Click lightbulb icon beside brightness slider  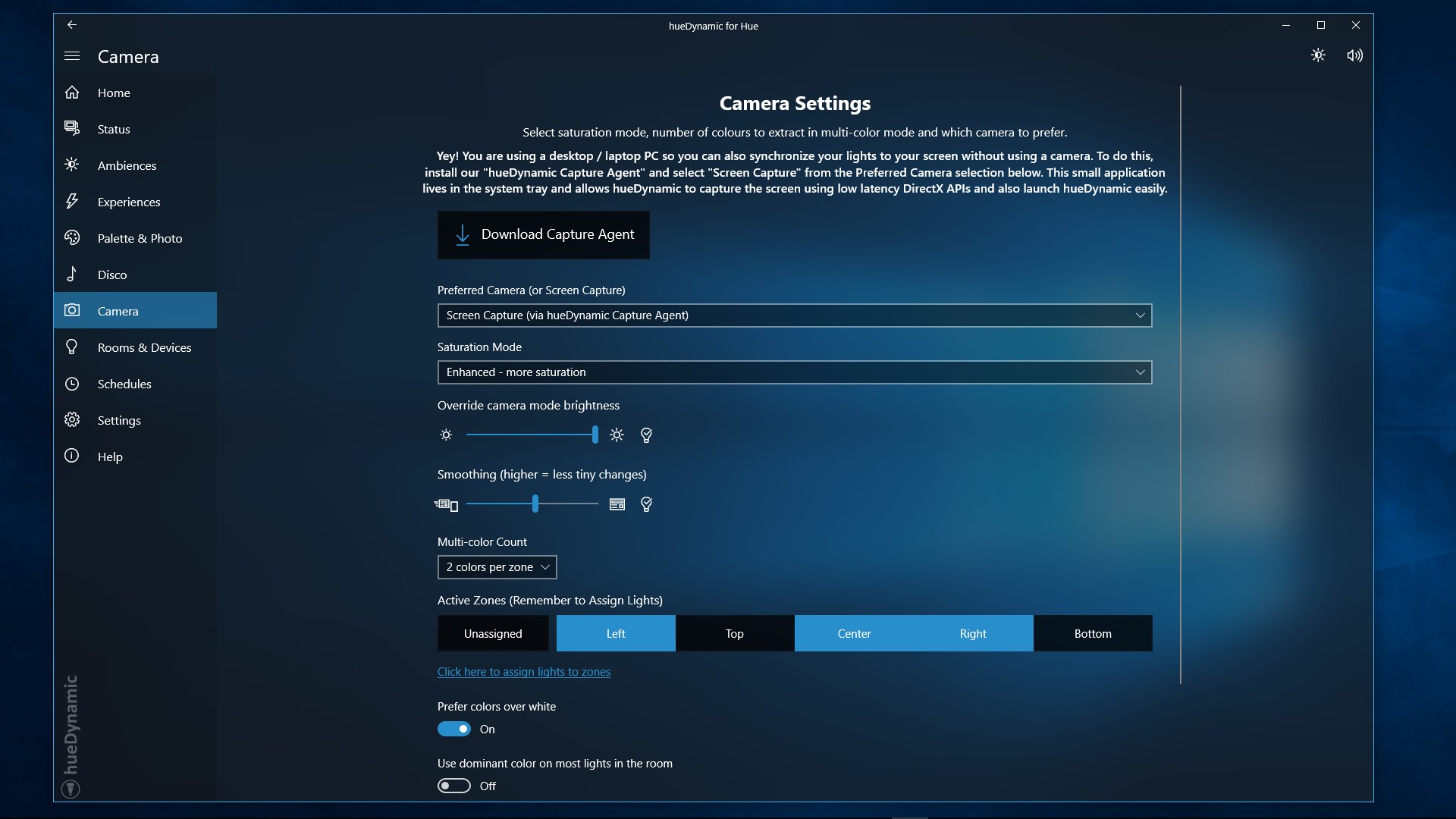point(646,435)
